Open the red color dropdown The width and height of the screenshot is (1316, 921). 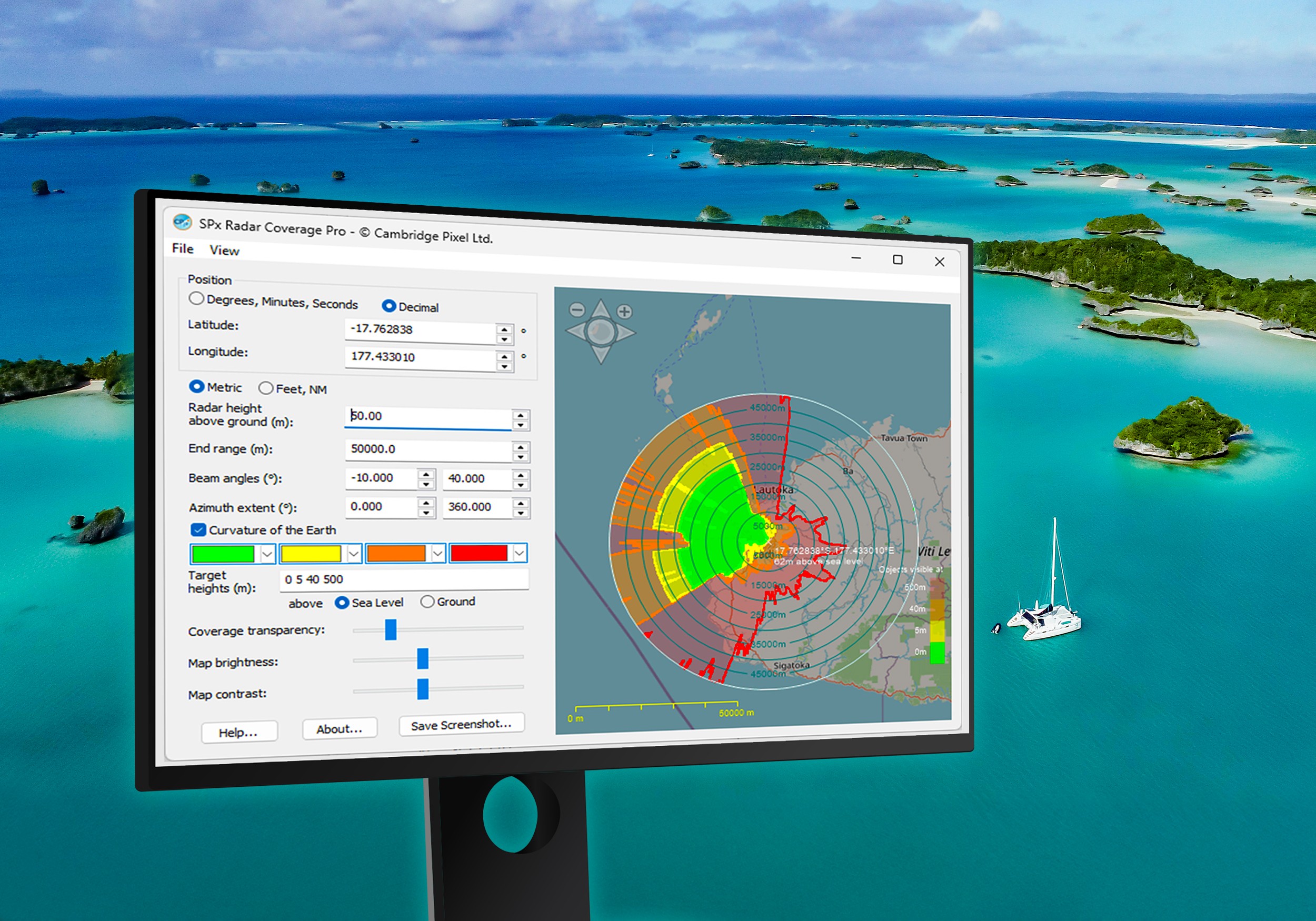519,553
